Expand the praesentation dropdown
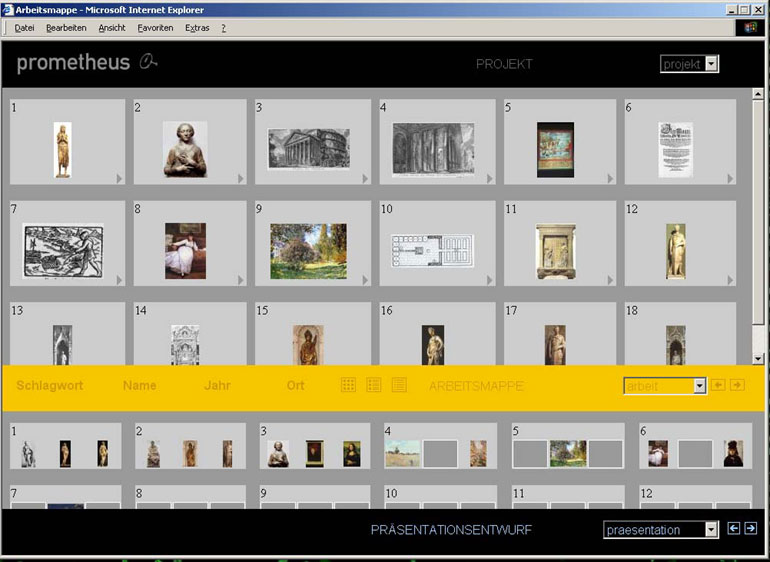Viewport: 770px width, 562px height. point(711,530)
